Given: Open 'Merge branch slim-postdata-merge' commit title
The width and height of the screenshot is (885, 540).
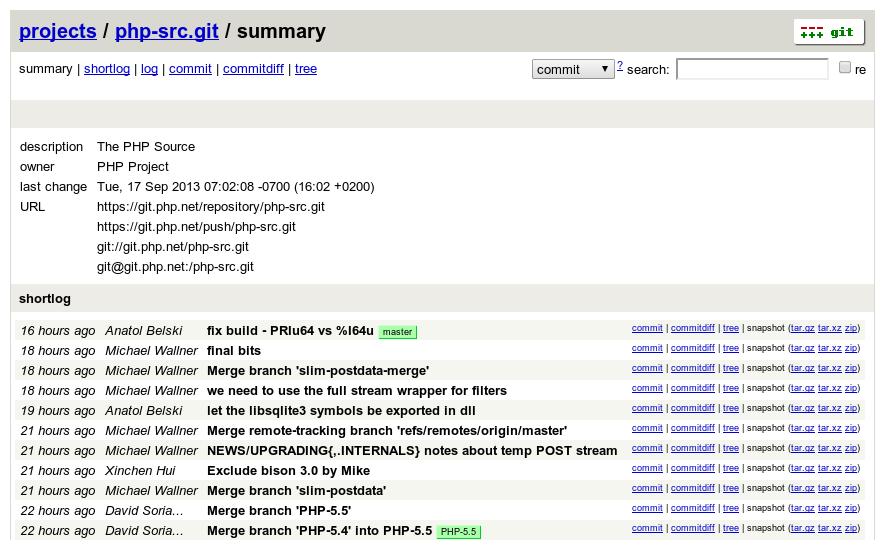Looking at the screenshot, I should (x=318, y=371).
